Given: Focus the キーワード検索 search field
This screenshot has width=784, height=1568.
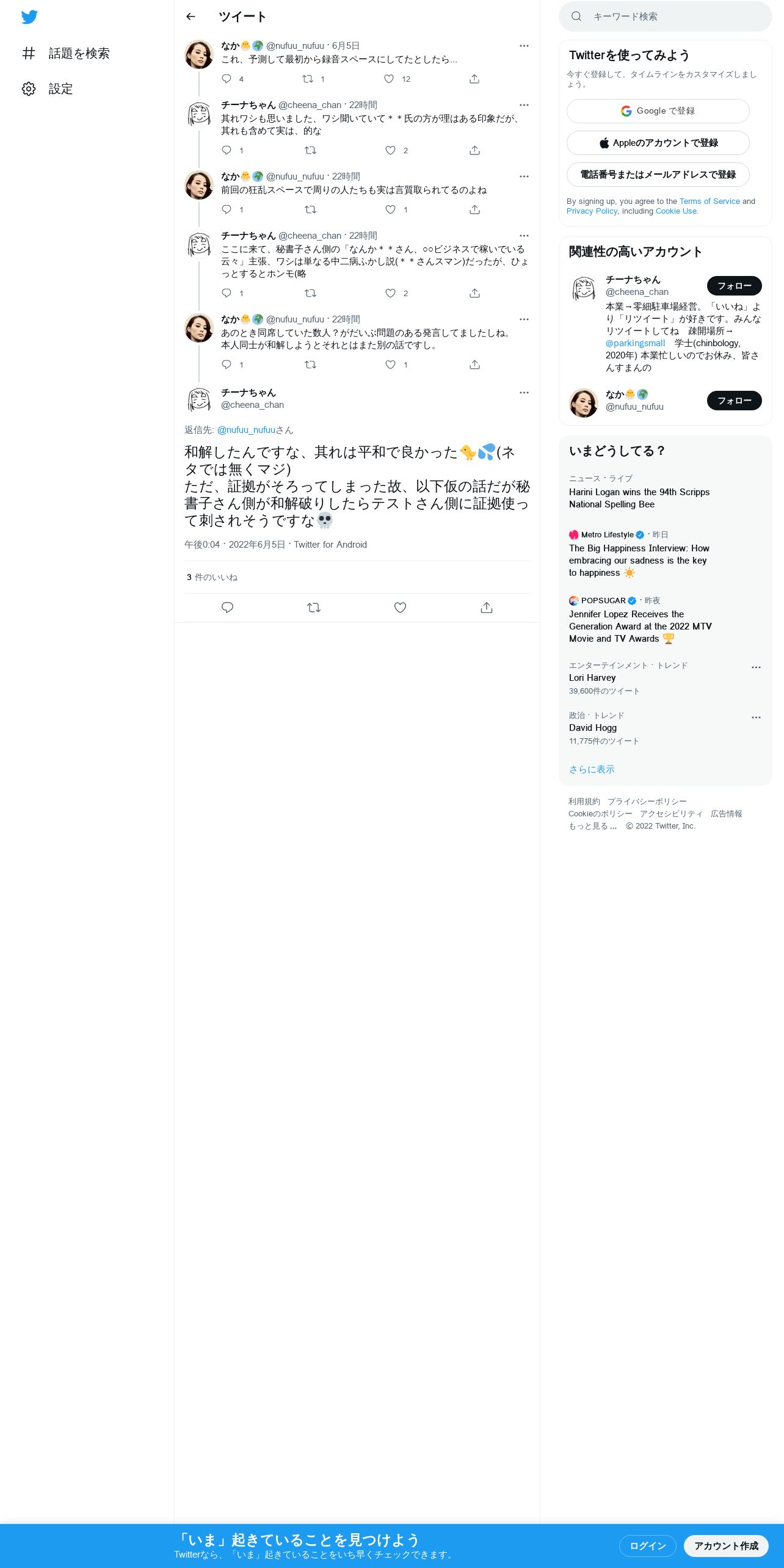Looking at the screenshot, I should click(666, 16).
